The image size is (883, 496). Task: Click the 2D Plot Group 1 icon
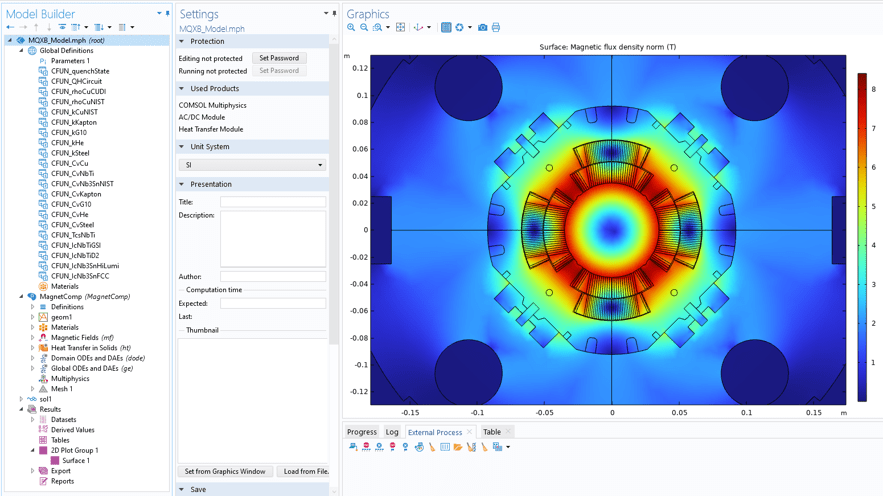coord(43,450)
